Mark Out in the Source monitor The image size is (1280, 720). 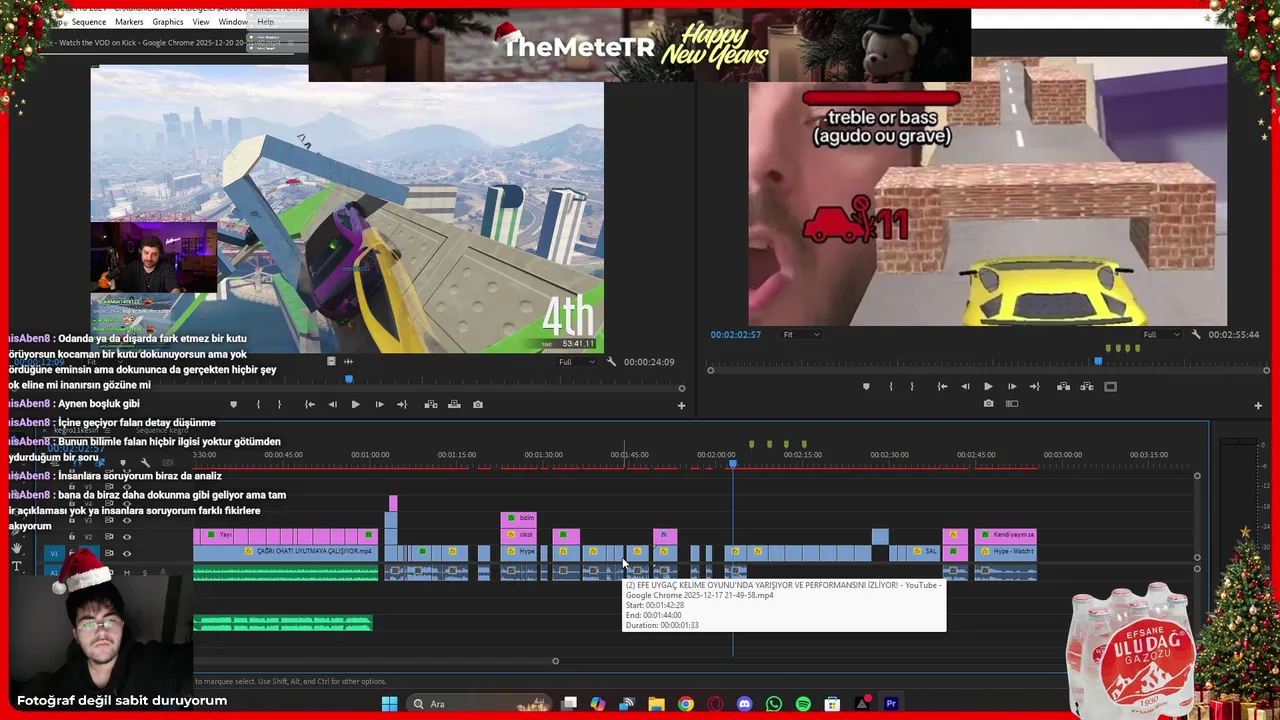(279, 405)
